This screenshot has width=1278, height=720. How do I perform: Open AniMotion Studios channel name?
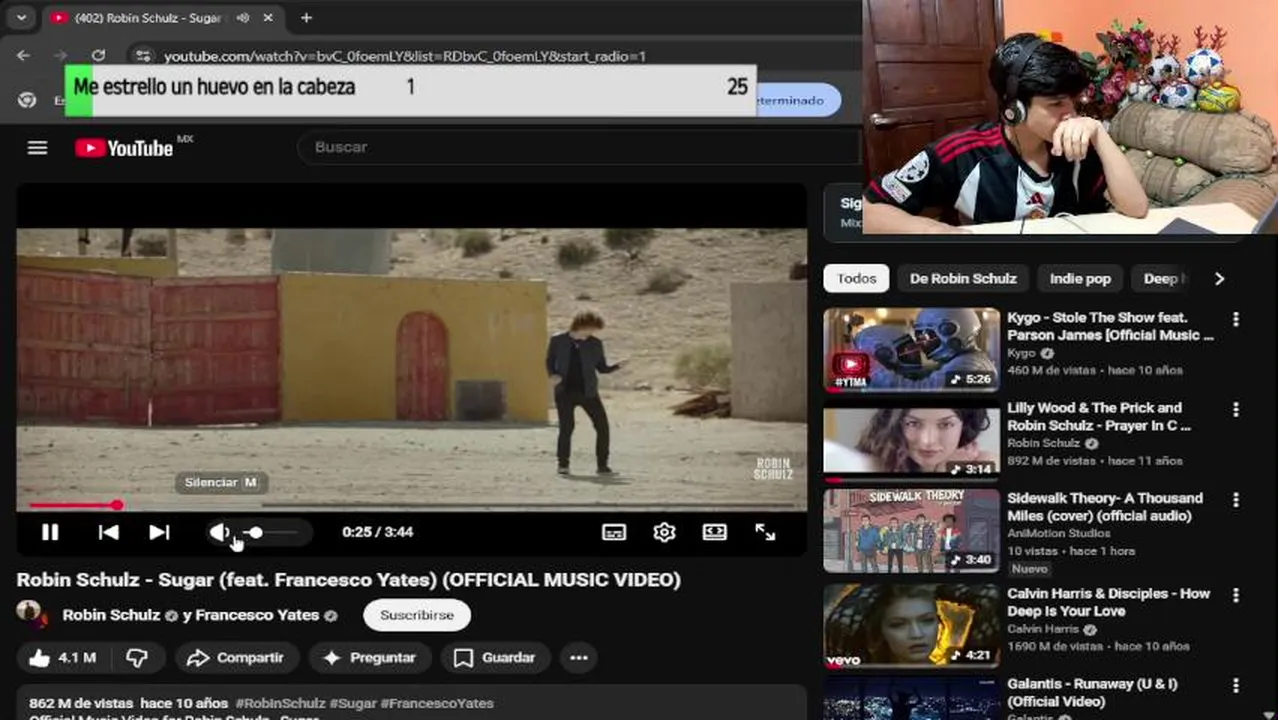[x=1057, y=534]
